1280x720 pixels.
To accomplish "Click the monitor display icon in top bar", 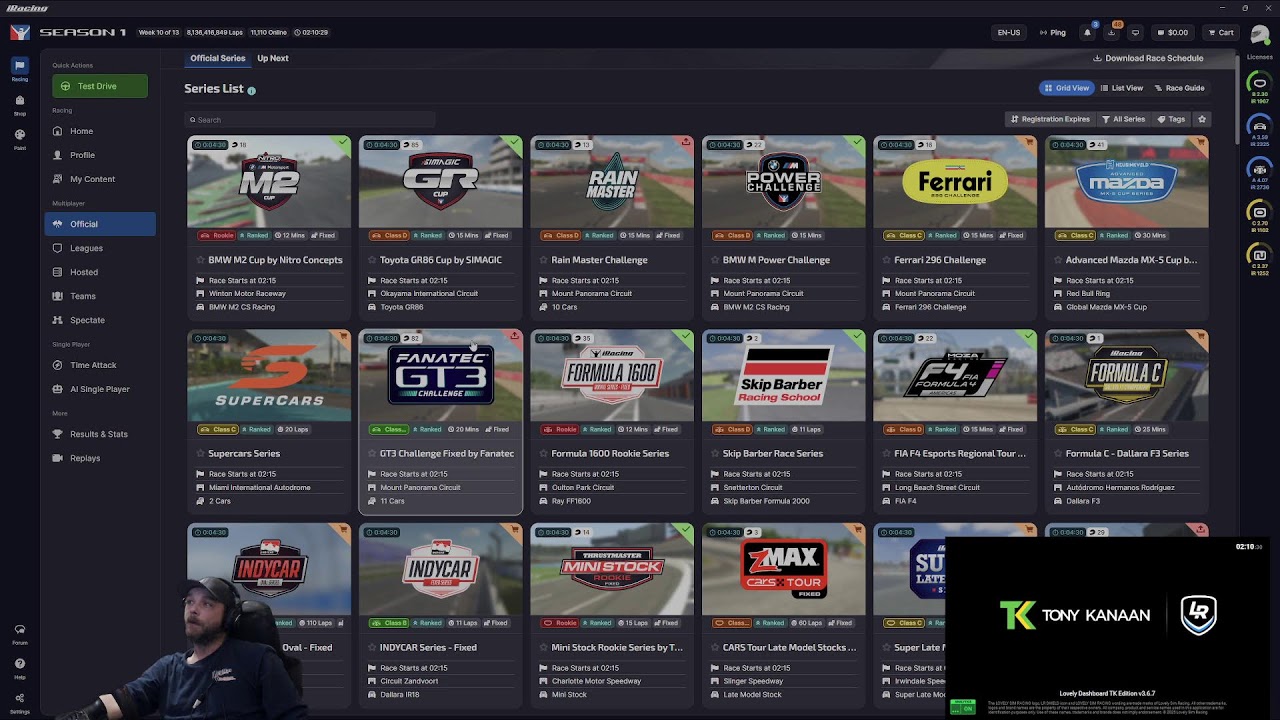I will [x=1135, y=32].
